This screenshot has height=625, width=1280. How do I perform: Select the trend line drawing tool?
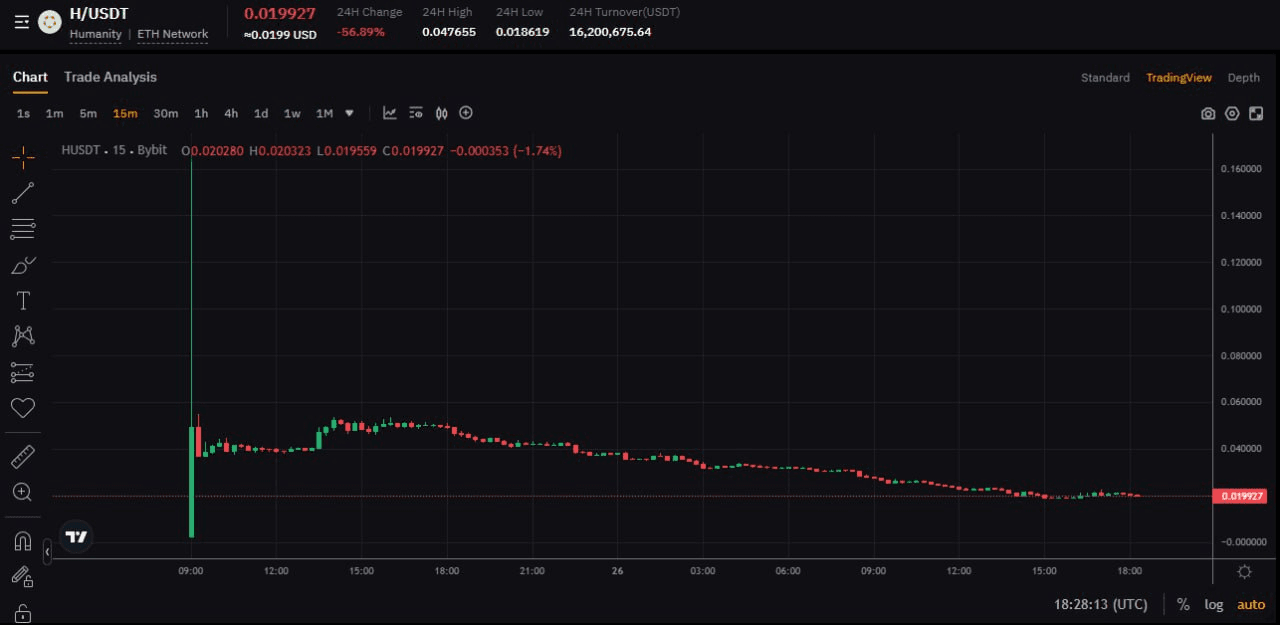[x=22, y=193]
